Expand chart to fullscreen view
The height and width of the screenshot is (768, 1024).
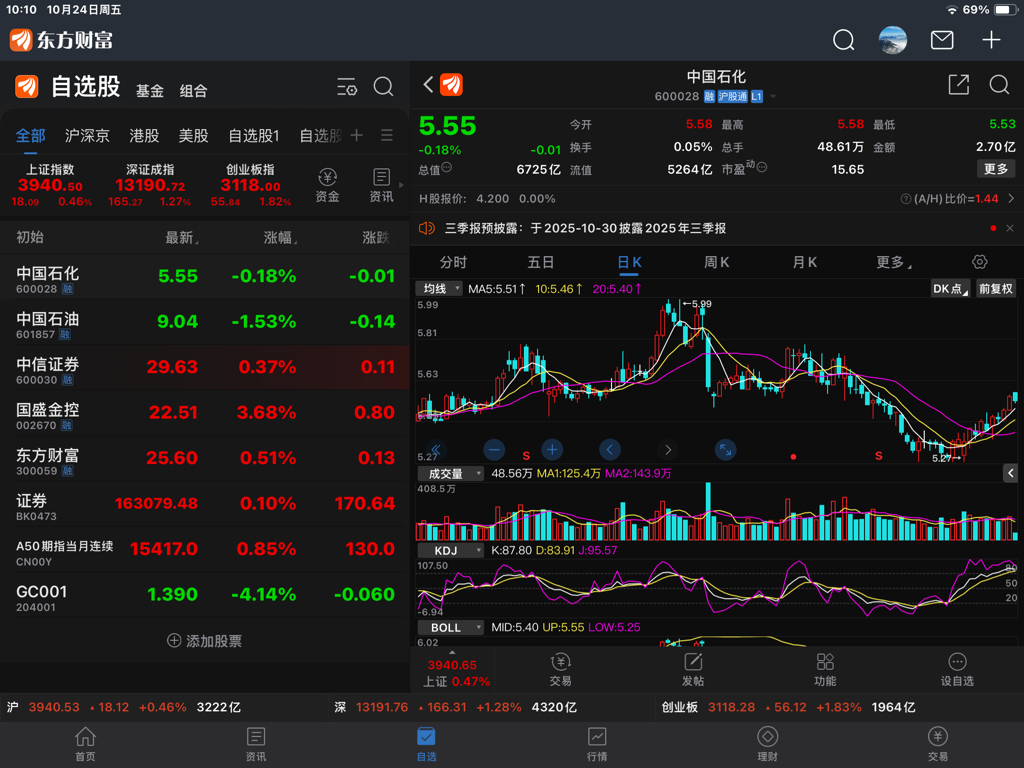coord(726,450)
